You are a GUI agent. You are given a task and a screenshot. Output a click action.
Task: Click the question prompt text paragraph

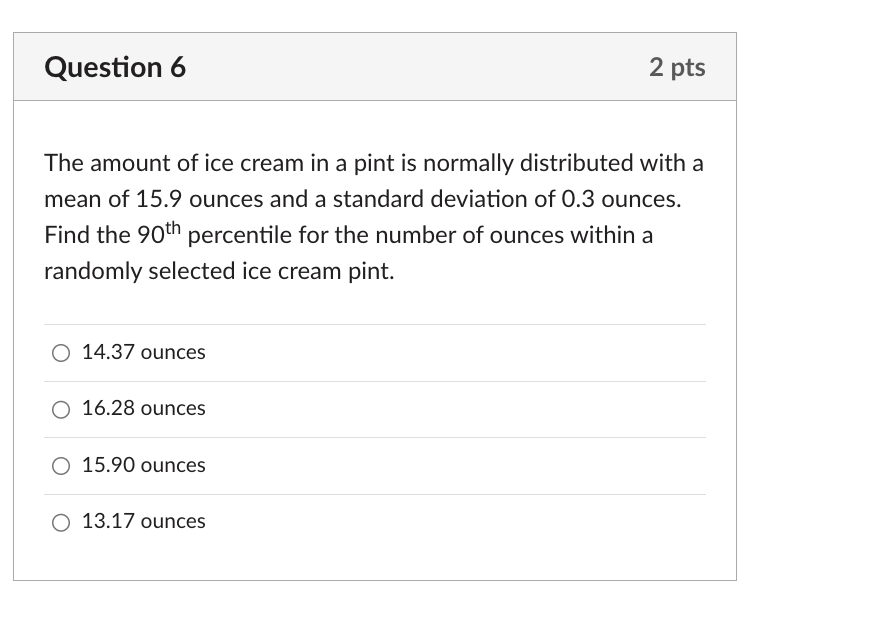373,216
